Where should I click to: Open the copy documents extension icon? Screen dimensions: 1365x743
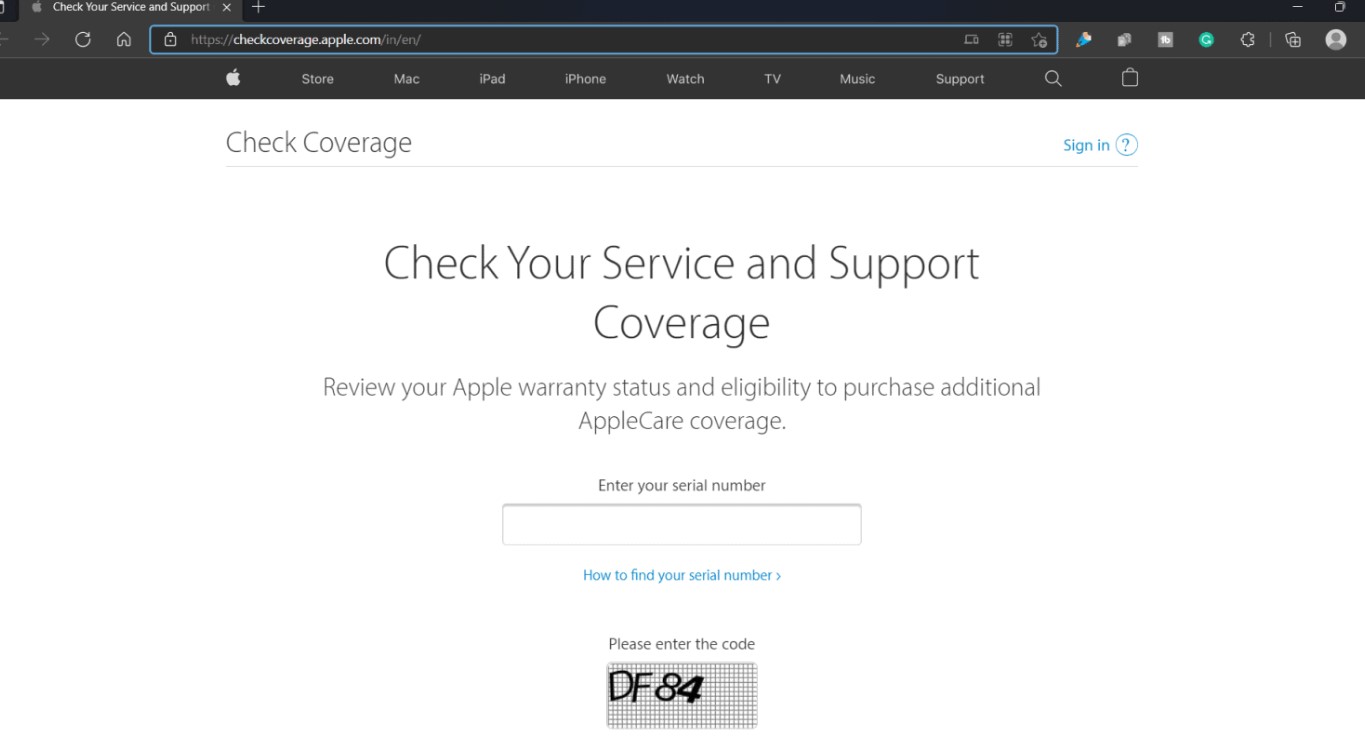click(x=1124, y=40)
